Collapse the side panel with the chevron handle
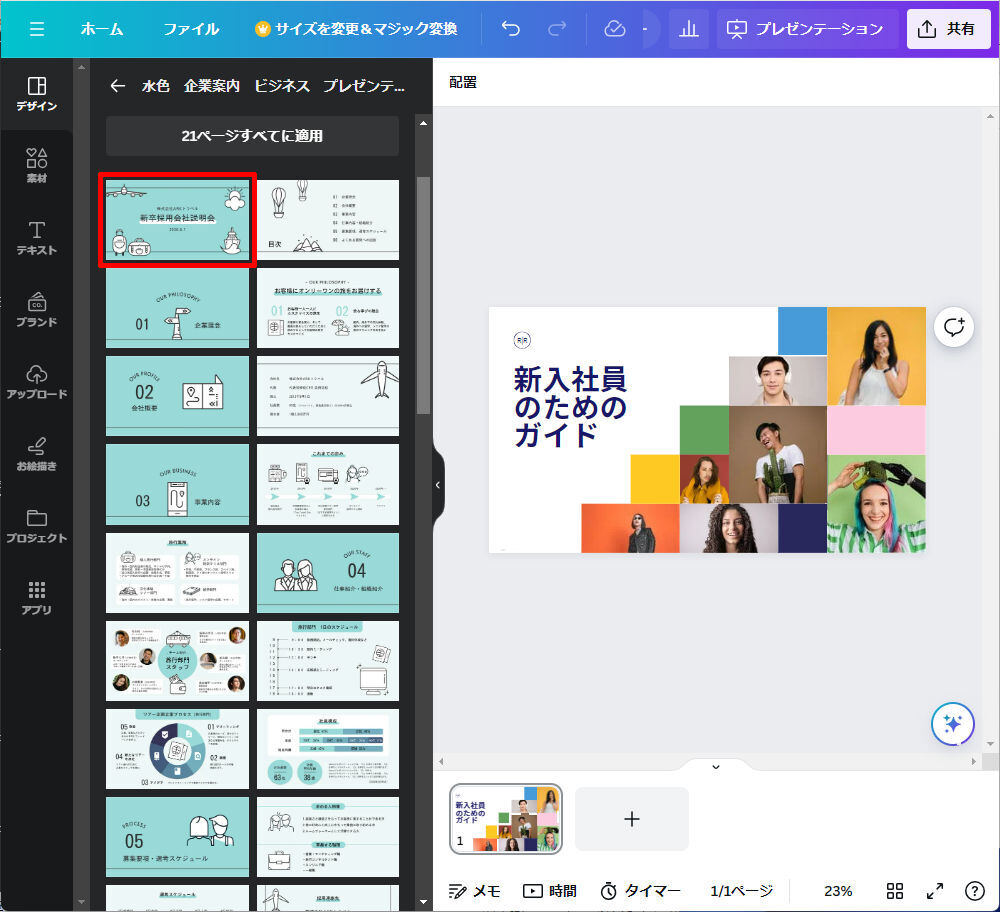 click(438, 485)
